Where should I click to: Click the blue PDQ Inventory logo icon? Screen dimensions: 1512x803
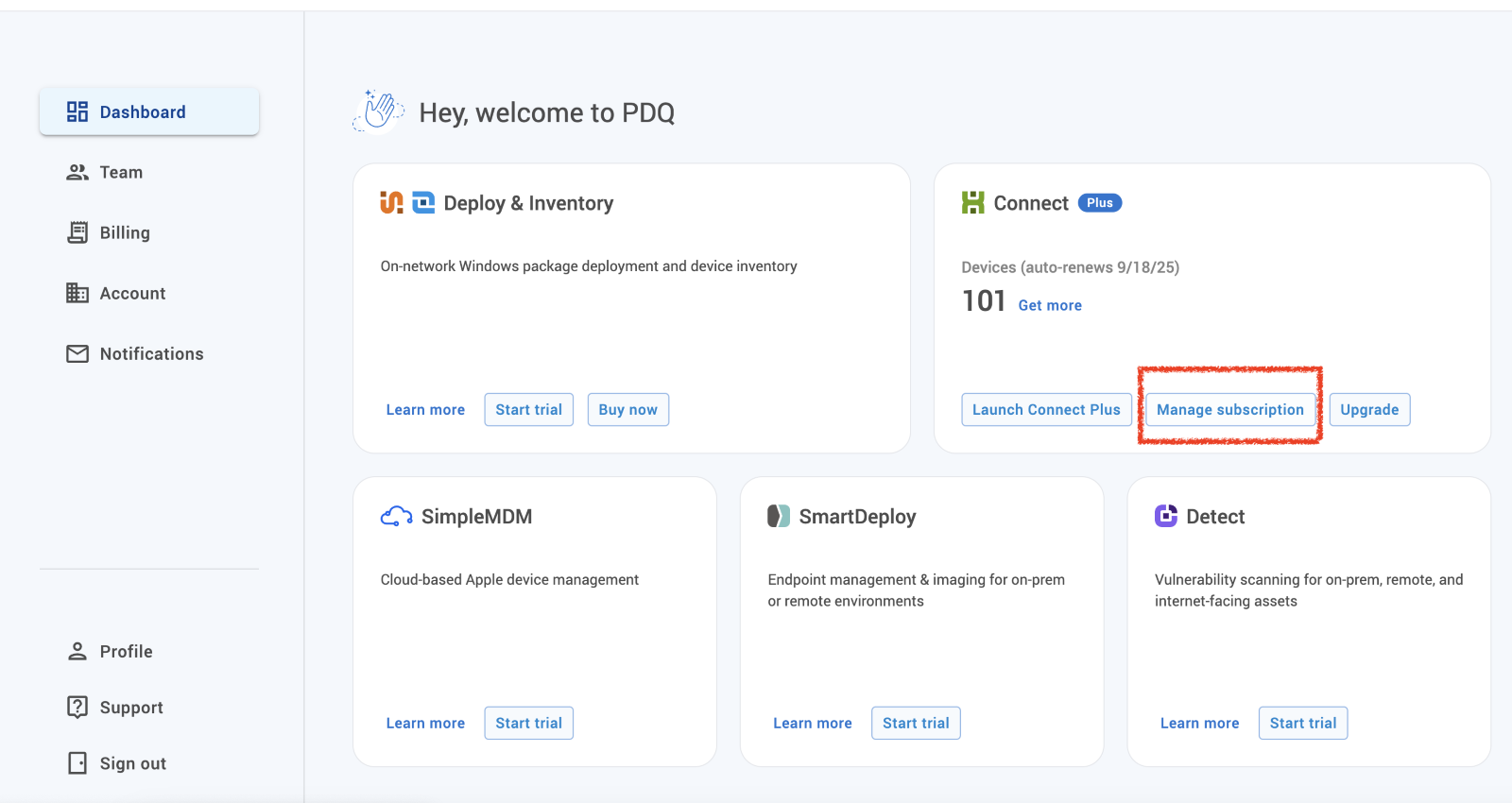[423, 202]
